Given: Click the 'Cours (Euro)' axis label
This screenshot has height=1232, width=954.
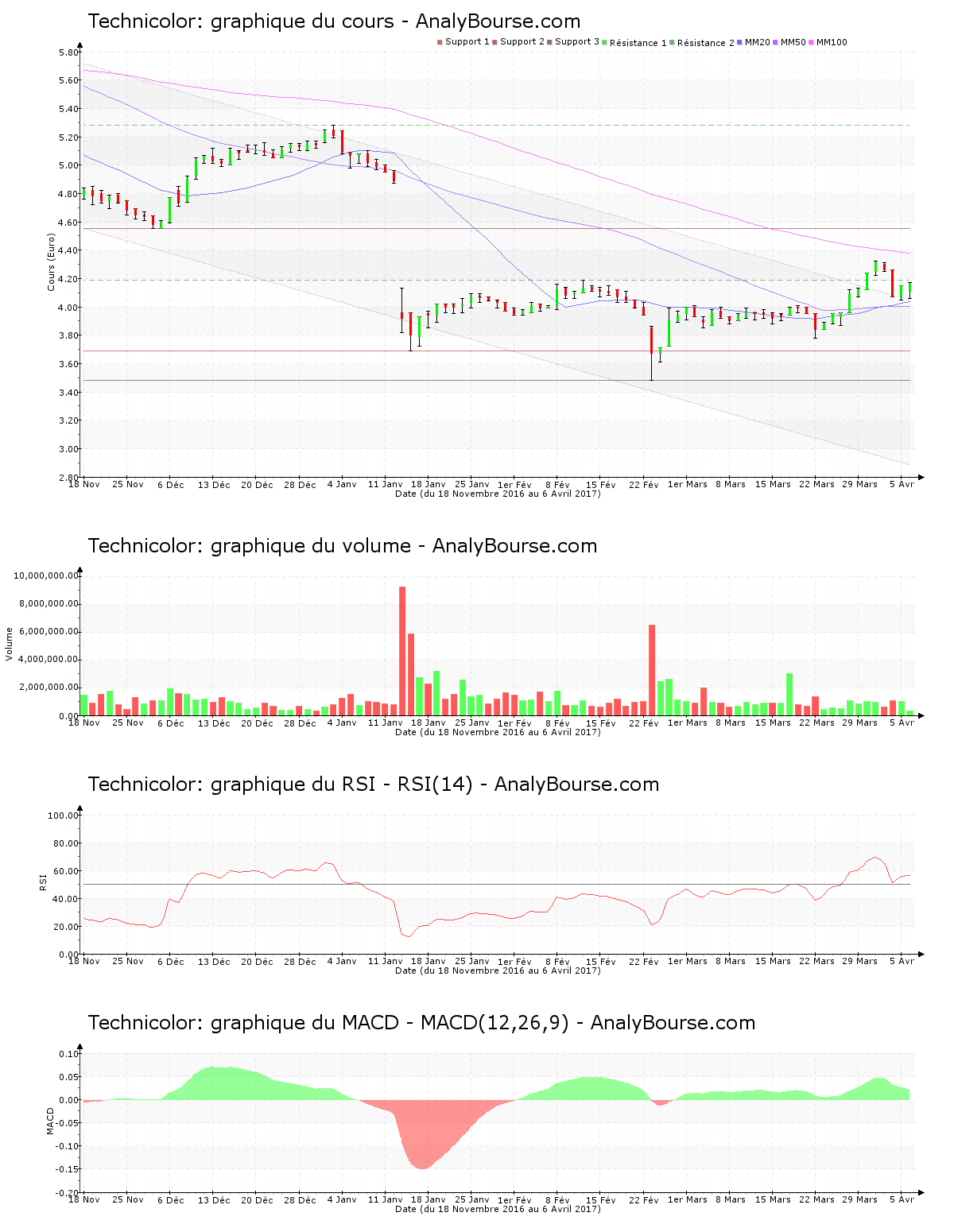Looking at the screenshot, I should [x=52, y=262].
